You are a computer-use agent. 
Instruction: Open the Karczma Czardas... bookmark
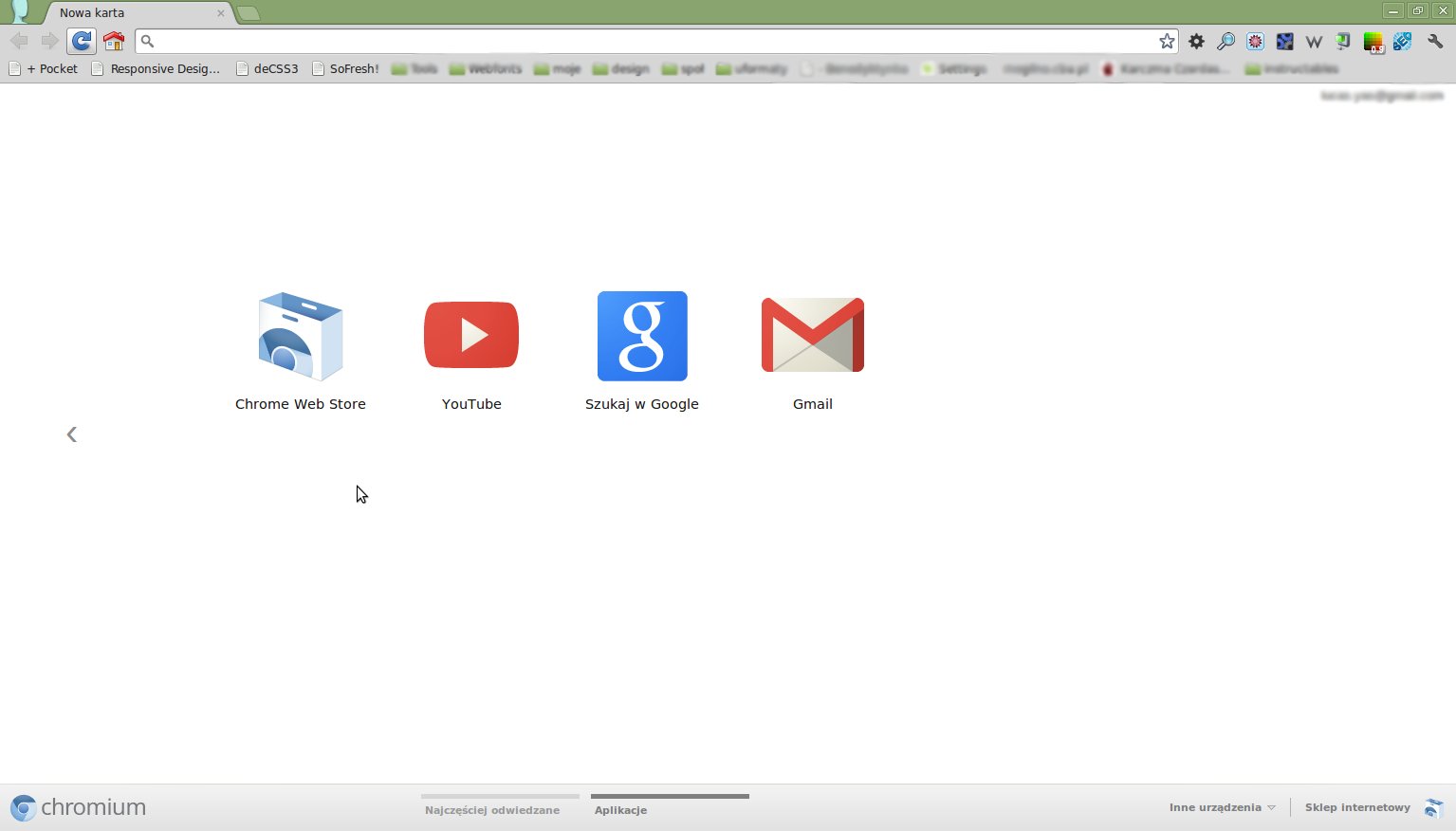[1167, 68]
